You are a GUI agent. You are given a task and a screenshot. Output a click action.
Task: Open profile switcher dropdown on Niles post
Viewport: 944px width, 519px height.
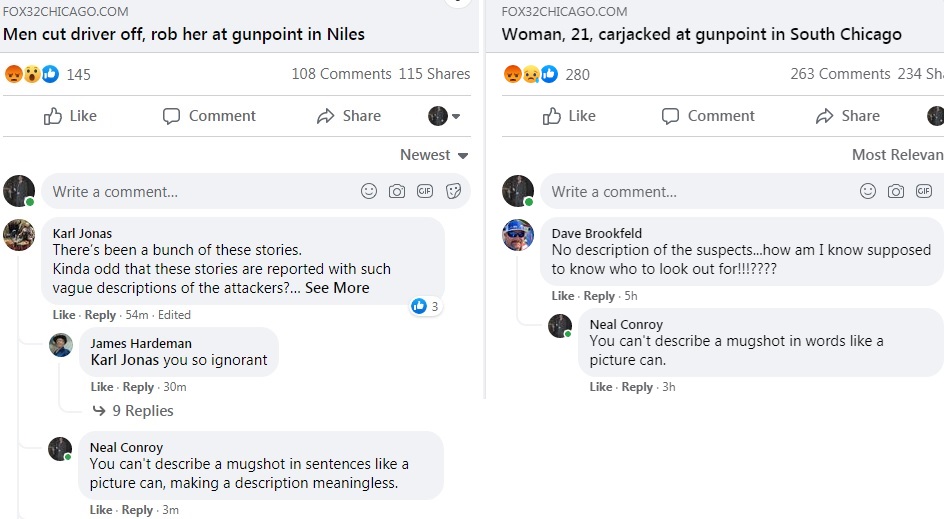(x=444, y=116)
